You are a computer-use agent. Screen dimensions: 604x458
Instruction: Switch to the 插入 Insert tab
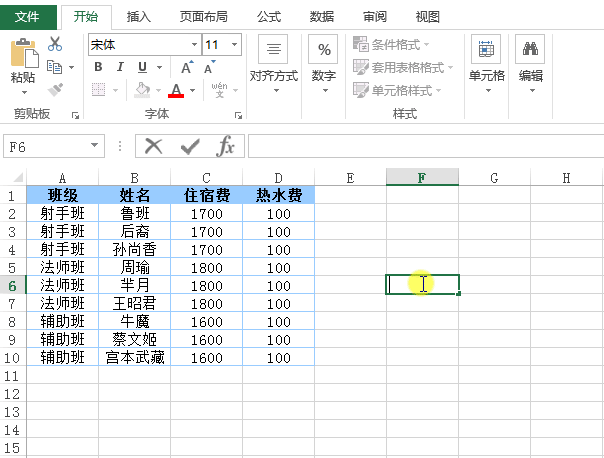139,17
